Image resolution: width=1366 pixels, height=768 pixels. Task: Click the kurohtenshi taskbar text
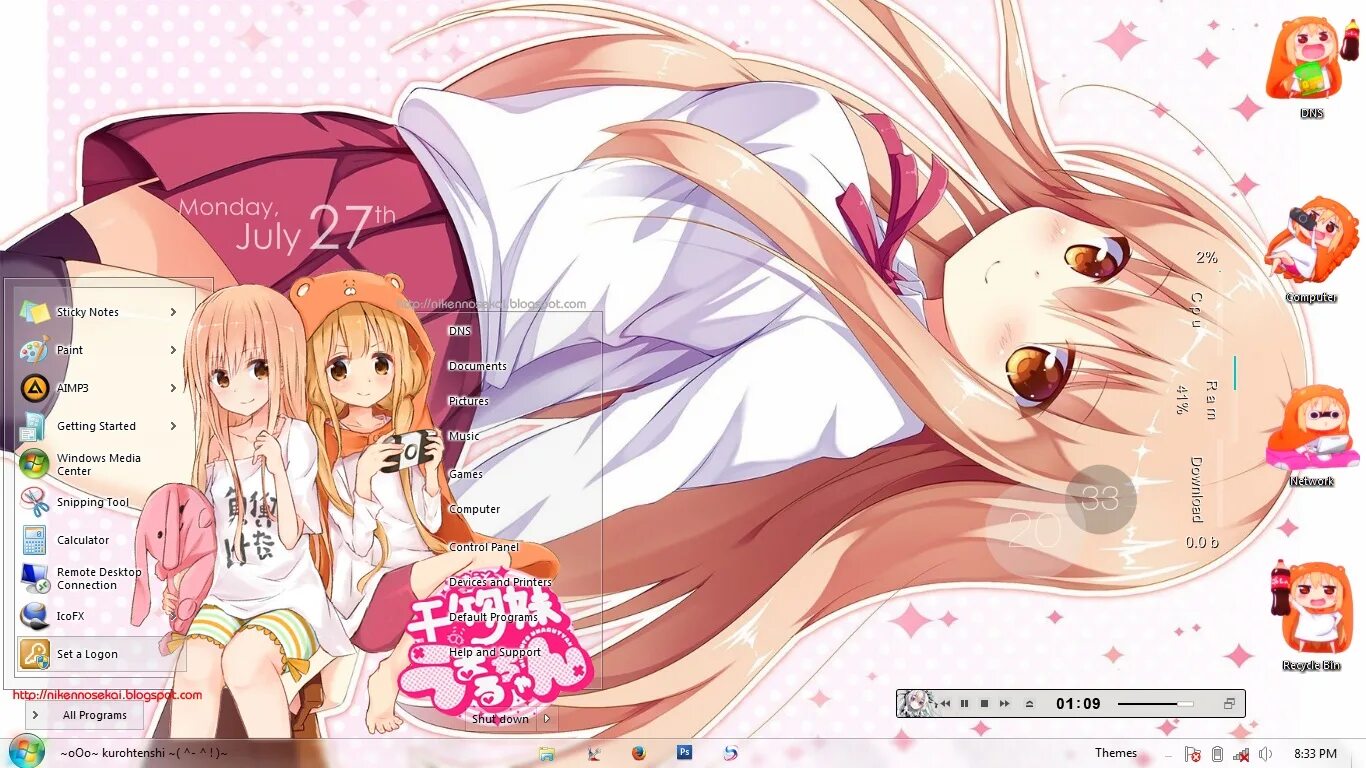(143, 753)
